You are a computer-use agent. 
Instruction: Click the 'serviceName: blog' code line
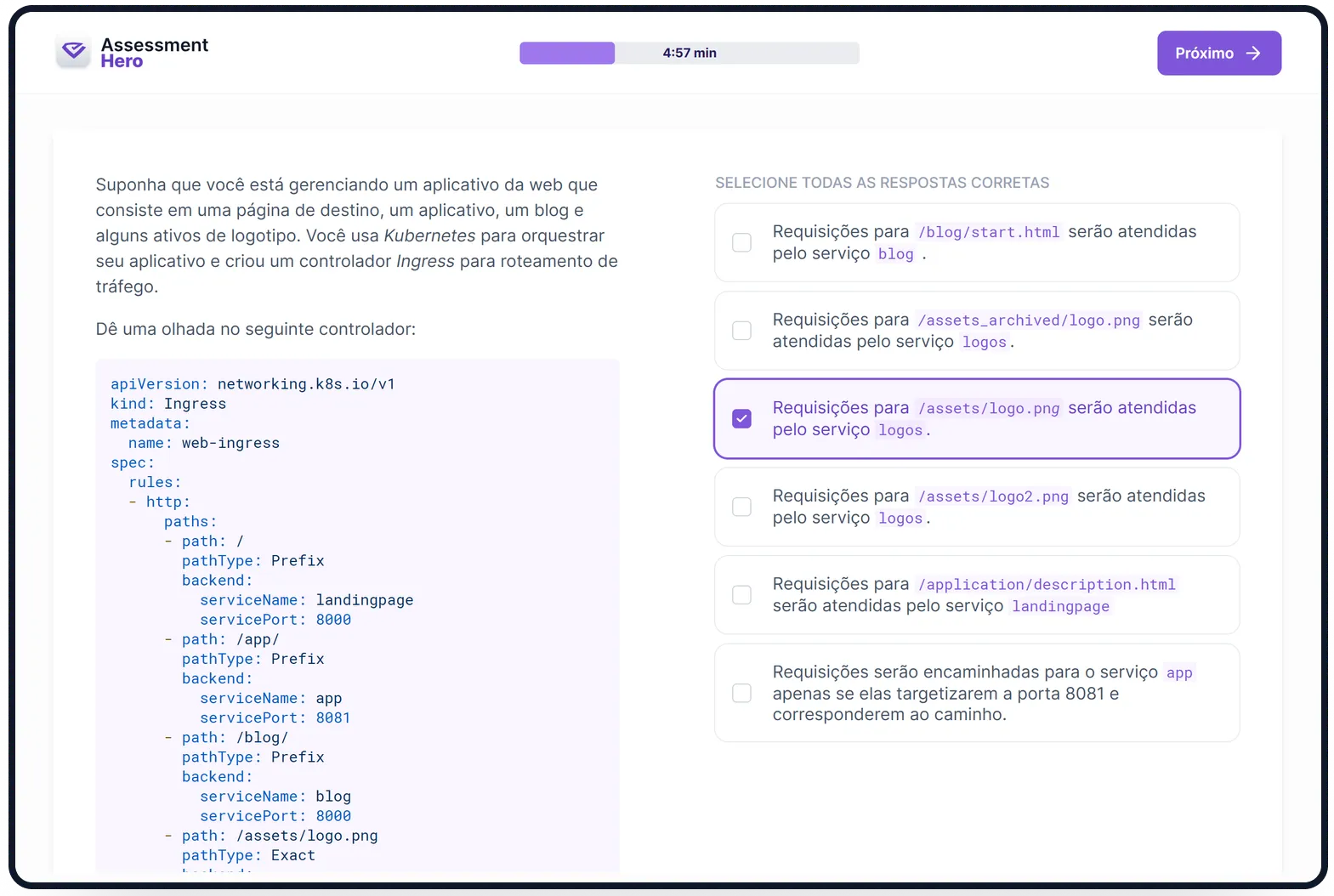[x=275, y=797]
